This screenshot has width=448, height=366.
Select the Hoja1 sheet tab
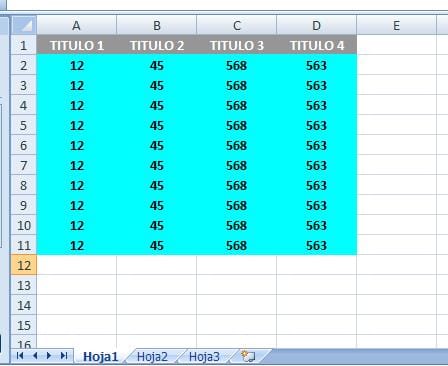pyautogui.click(x=100, y=357)
